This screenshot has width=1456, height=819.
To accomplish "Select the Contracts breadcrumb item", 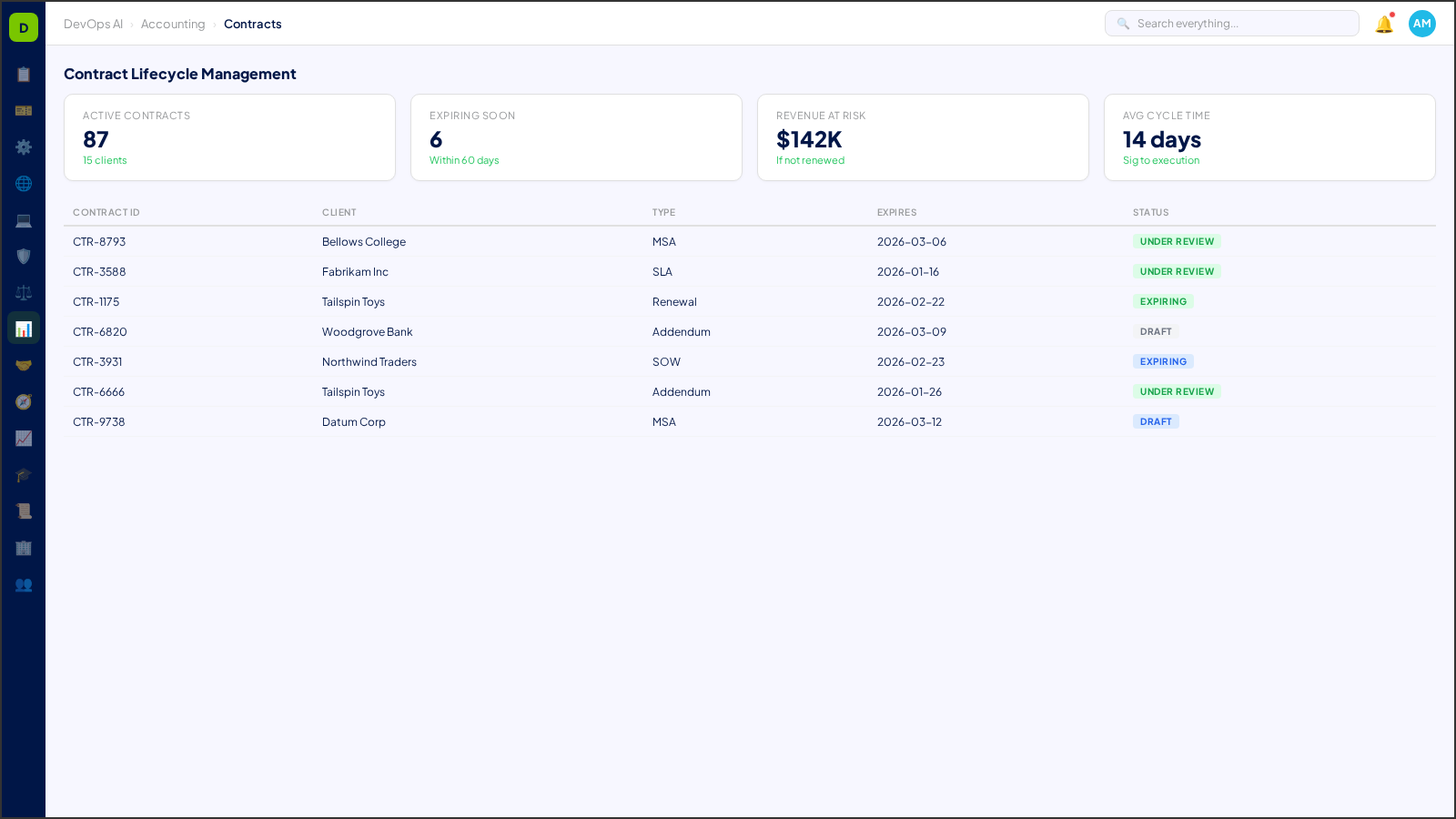I will coord(253,24).
